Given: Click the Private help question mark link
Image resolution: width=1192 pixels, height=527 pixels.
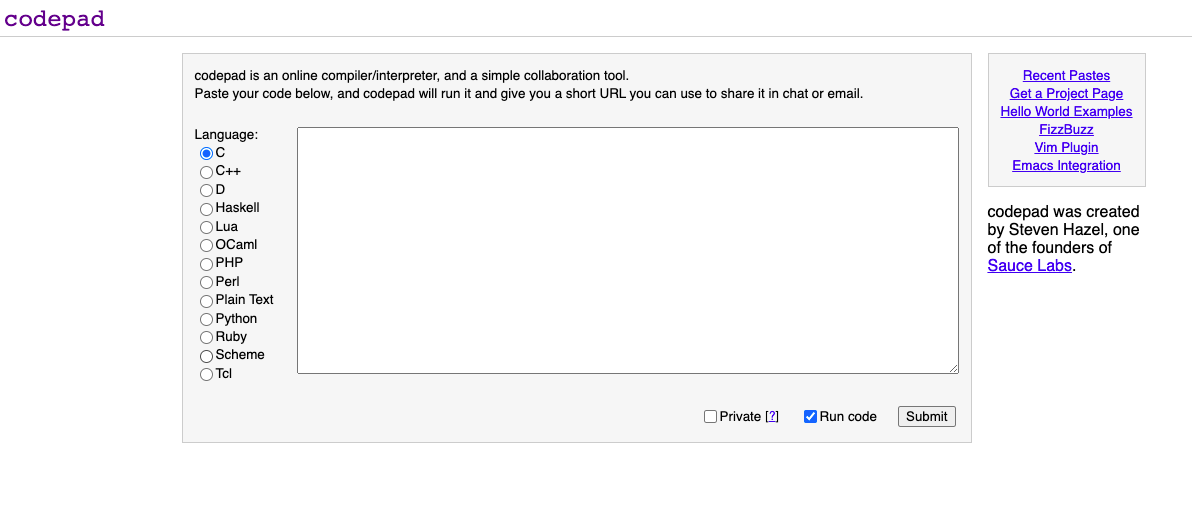Looking at the screenshot, I should [771, 417].
